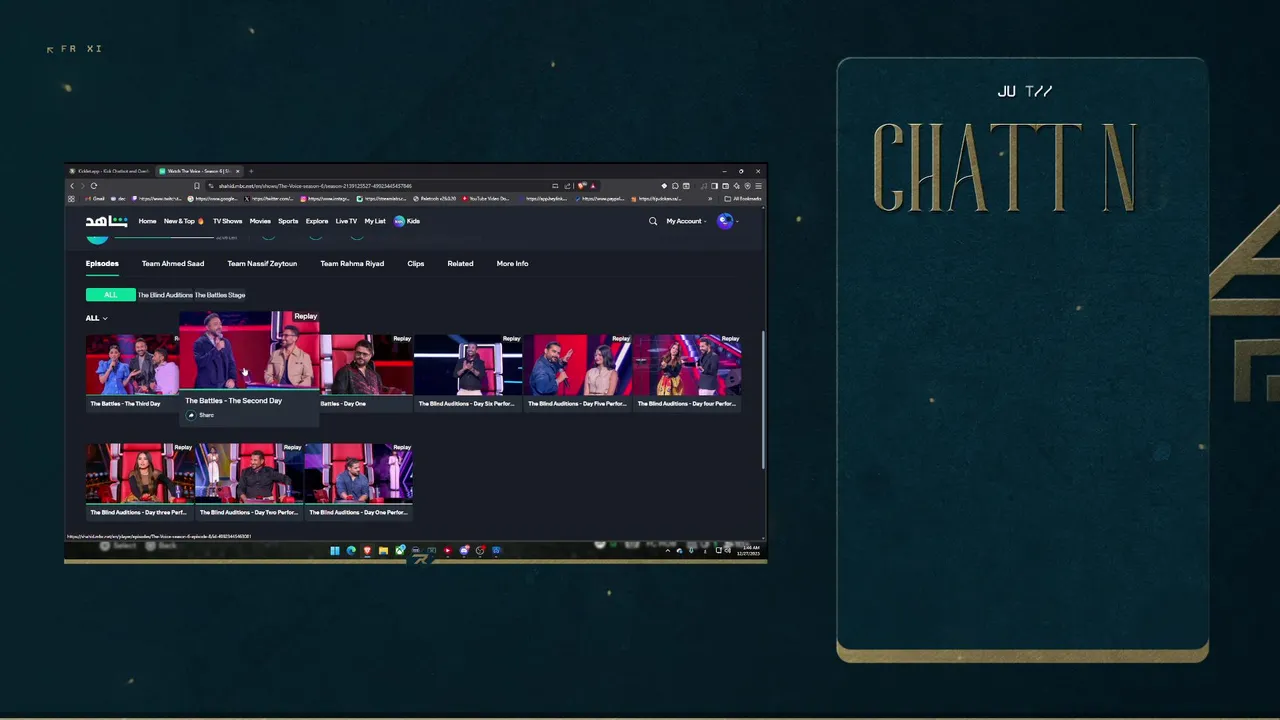The height and width of the screenshot is (720, 1280).
Task: Play The Battles - The Second Day episode
Action: 249,351
